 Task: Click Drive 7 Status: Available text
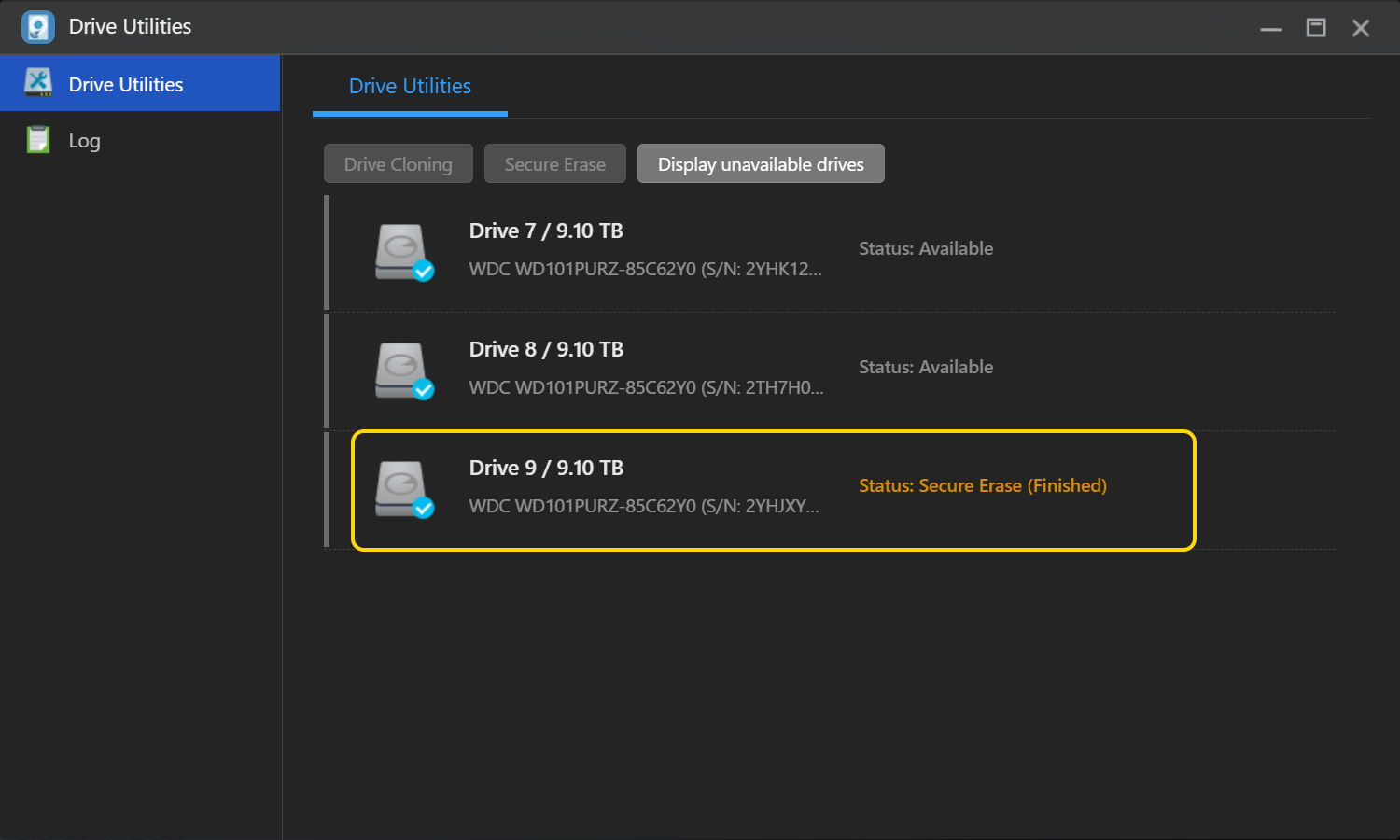[926, 248]
